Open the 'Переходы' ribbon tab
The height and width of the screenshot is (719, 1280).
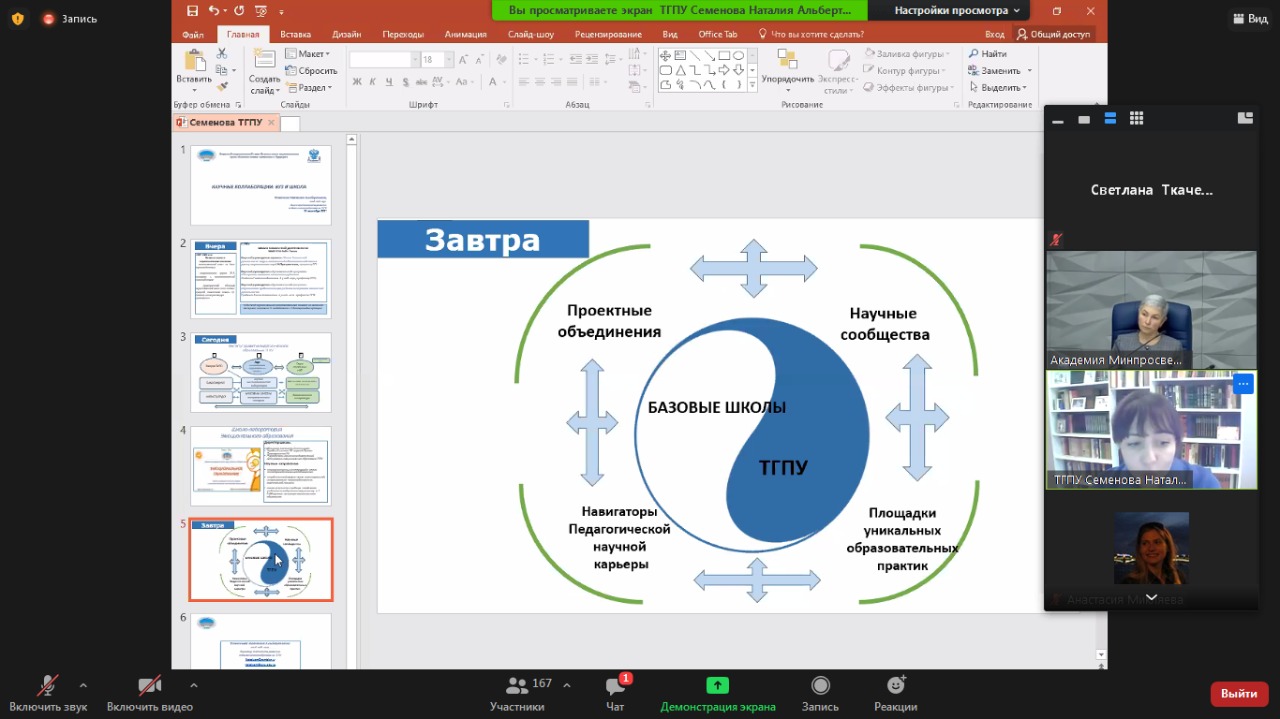tap(403, 34)
